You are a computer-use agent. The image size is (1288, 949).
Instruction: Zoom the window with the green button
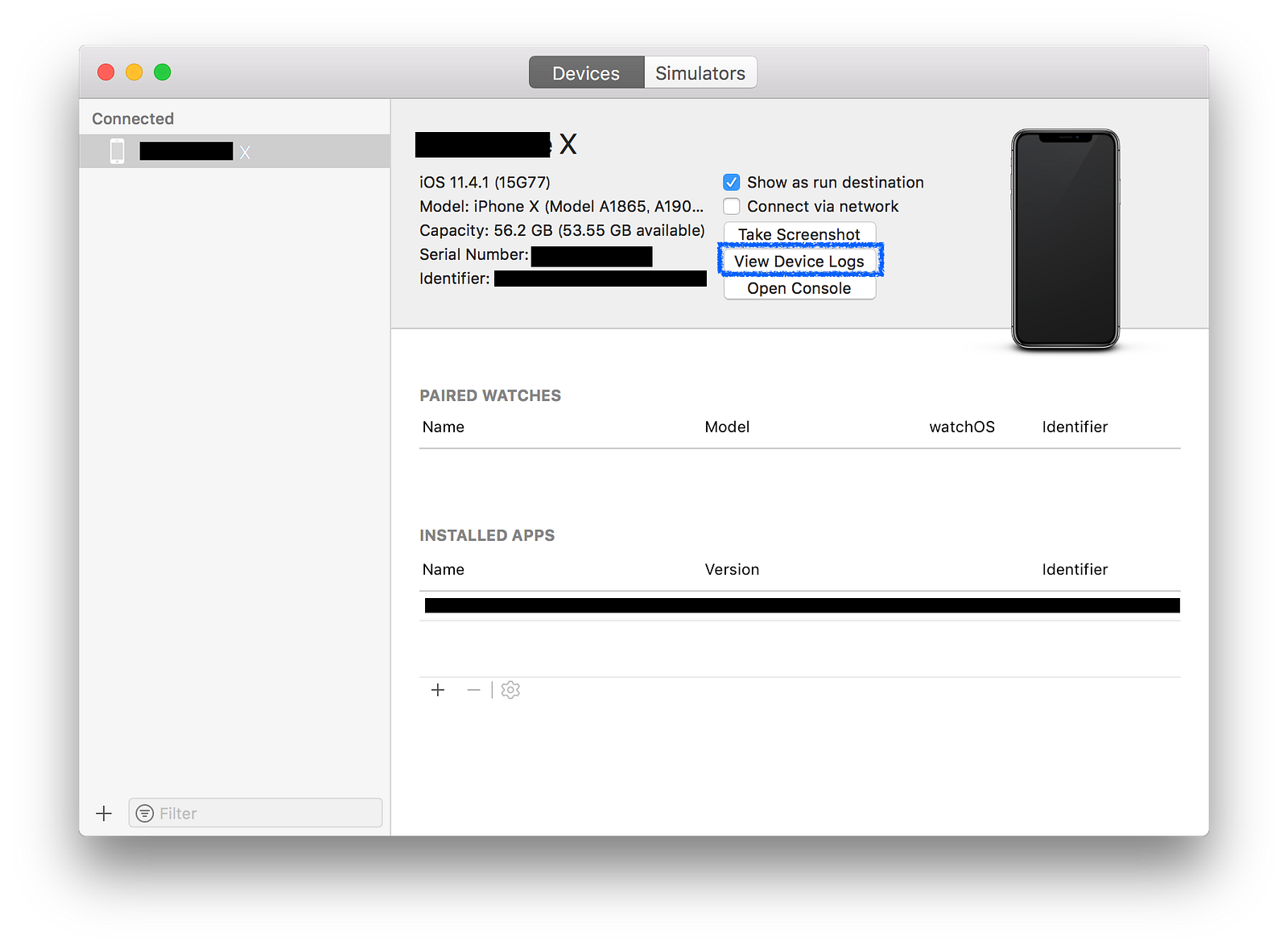pyautogui.click(x=163, y=72)
